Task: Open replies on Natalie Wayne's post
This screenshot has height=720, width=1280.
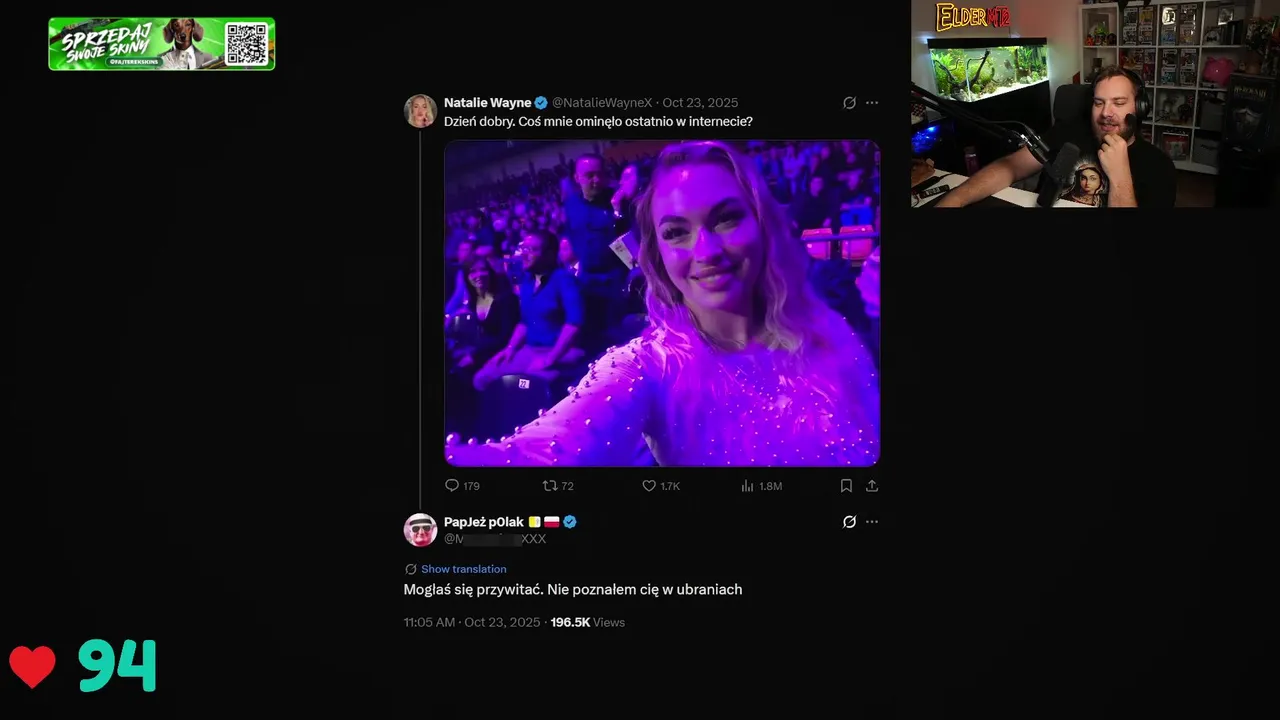Action: click(x=462, y=486)
